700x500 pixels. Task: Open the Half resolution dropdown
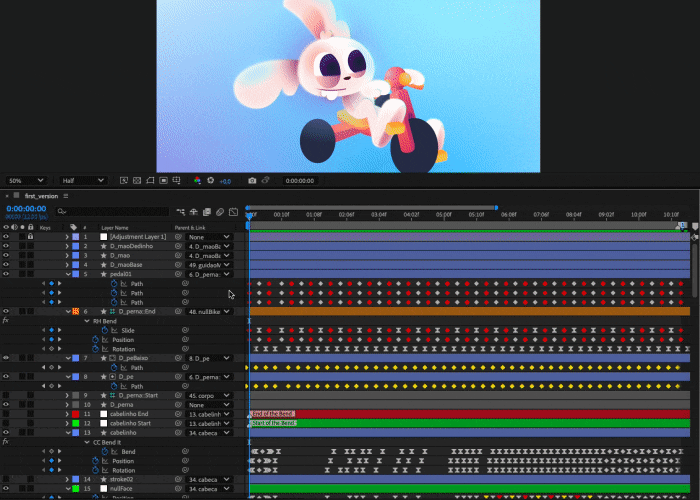(x=83, y=180)
